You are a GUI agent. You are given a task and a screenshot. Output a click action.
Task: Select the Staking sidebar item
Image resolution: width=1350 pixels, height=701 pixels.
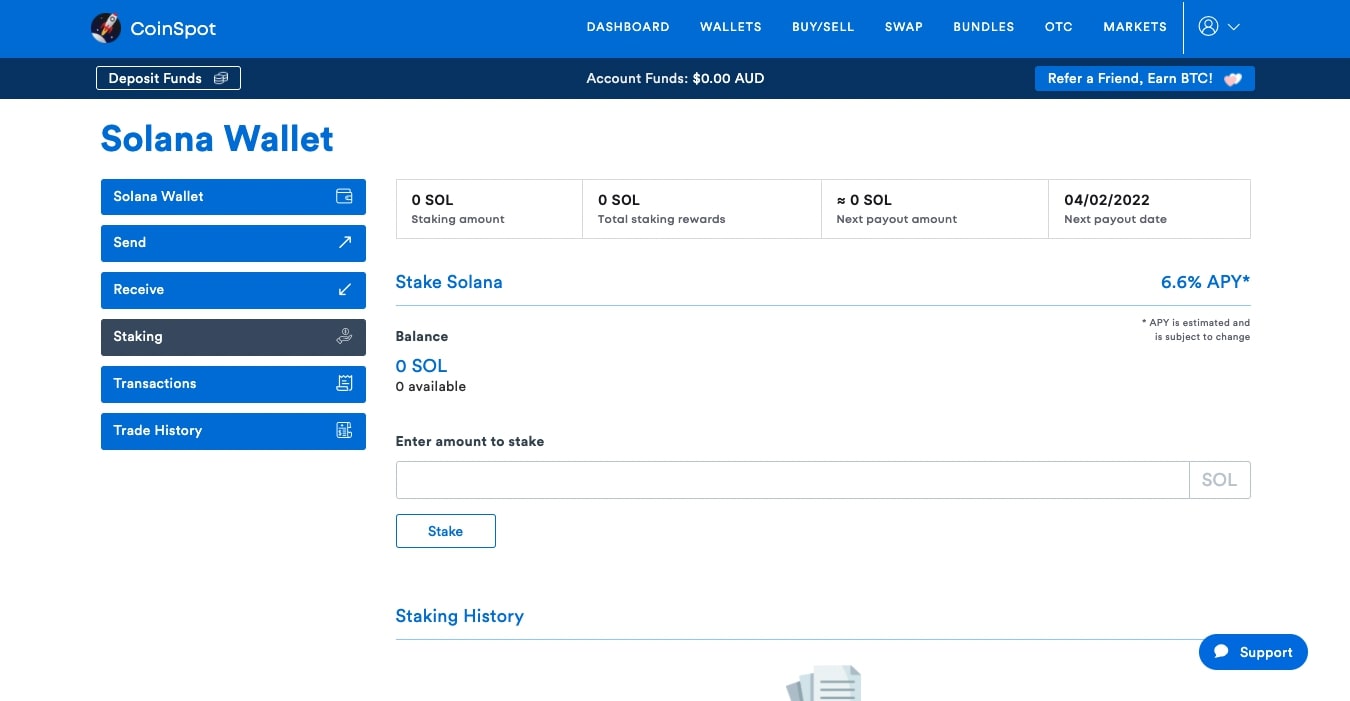point(233,337)
